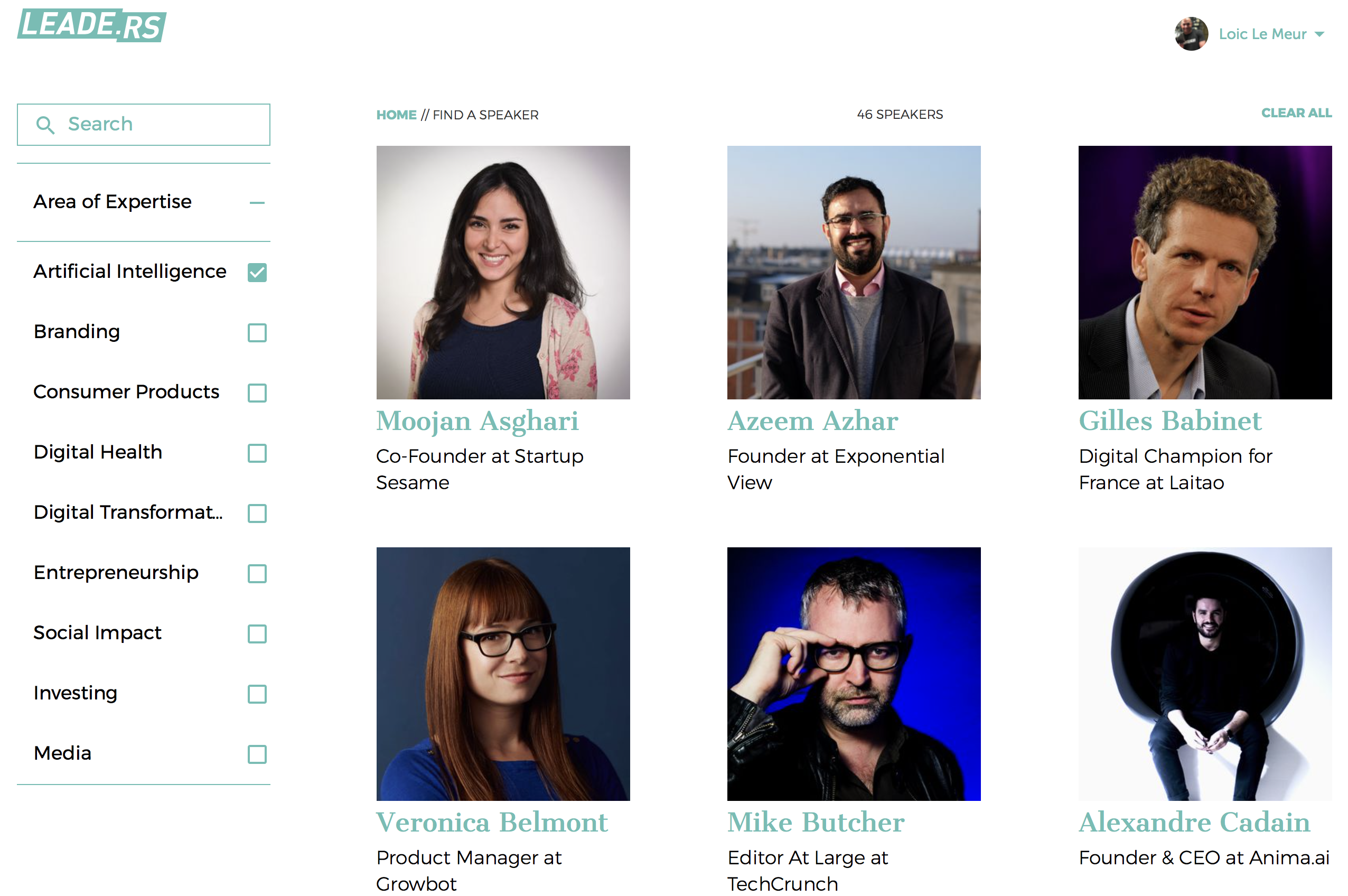Screen dimensions: 1348x896
Task: Go to the HOME breadcrumb link
Action: tap(396, 115)
